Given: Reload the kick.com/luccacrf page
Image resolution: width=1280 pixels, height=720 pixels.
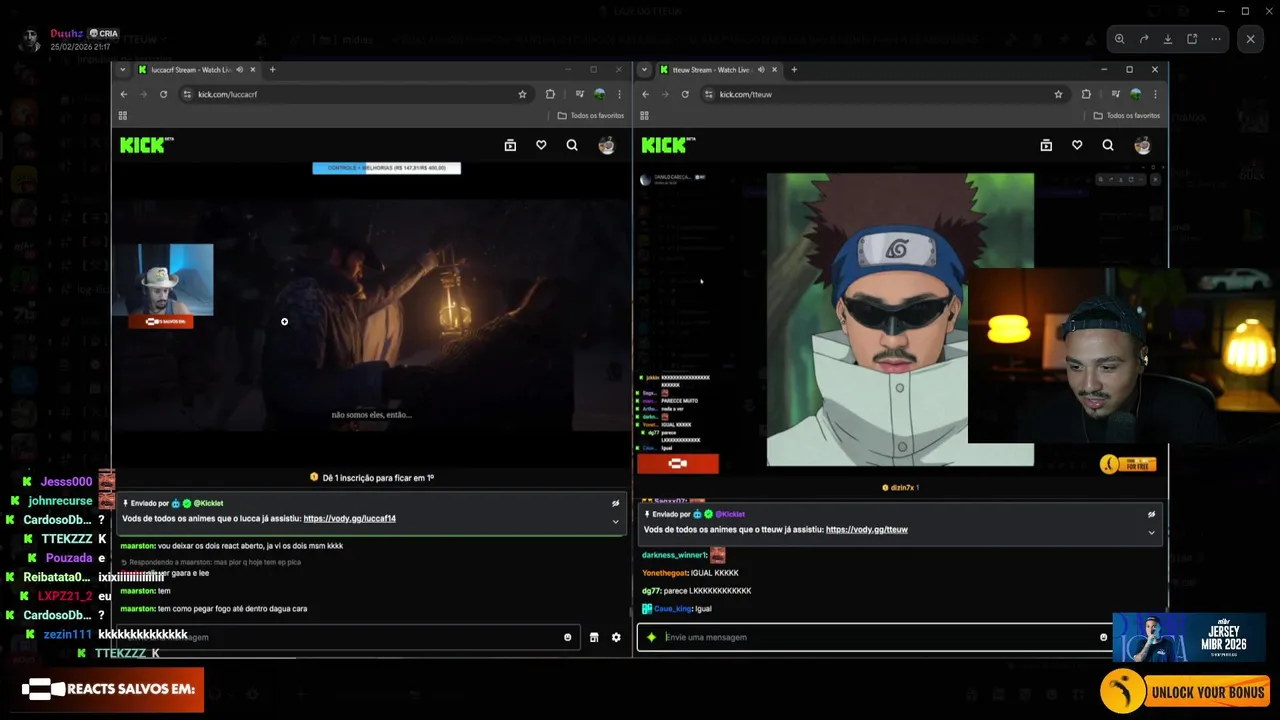Looking at the screenshot, I should [x=163, y=94].
